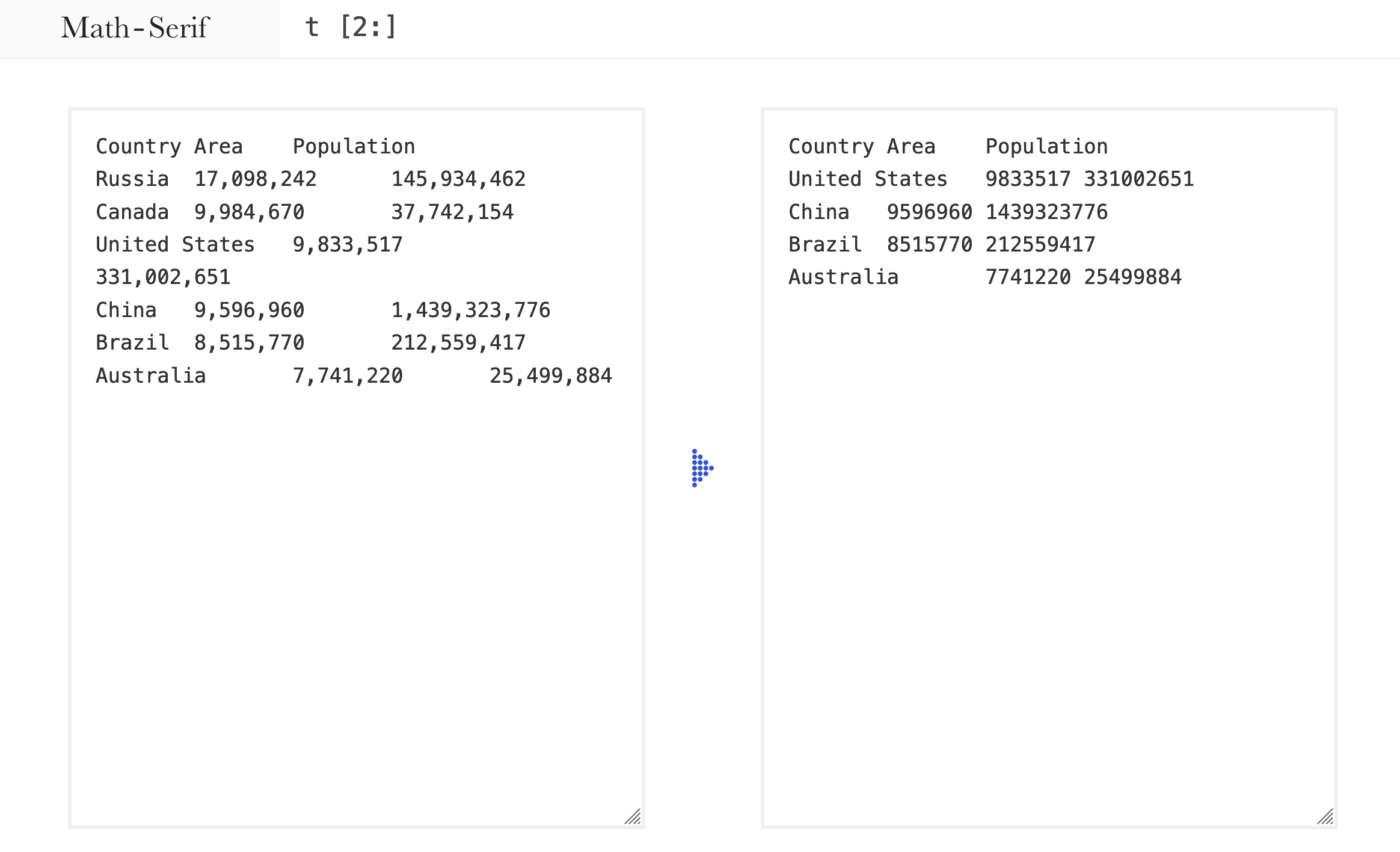Viewport: 1400px width, 852px height.
Task: Click the wrapped value '331,002,651' on the left
Action: [163, 277]
